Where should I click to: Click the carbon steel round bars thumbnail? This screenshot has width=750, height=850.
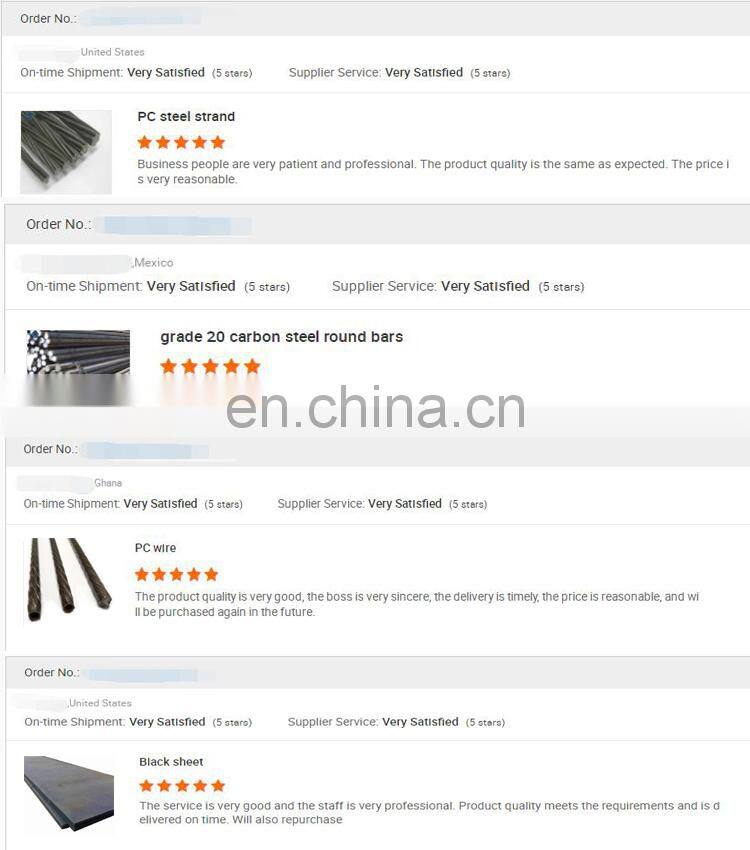click(79, 367)
